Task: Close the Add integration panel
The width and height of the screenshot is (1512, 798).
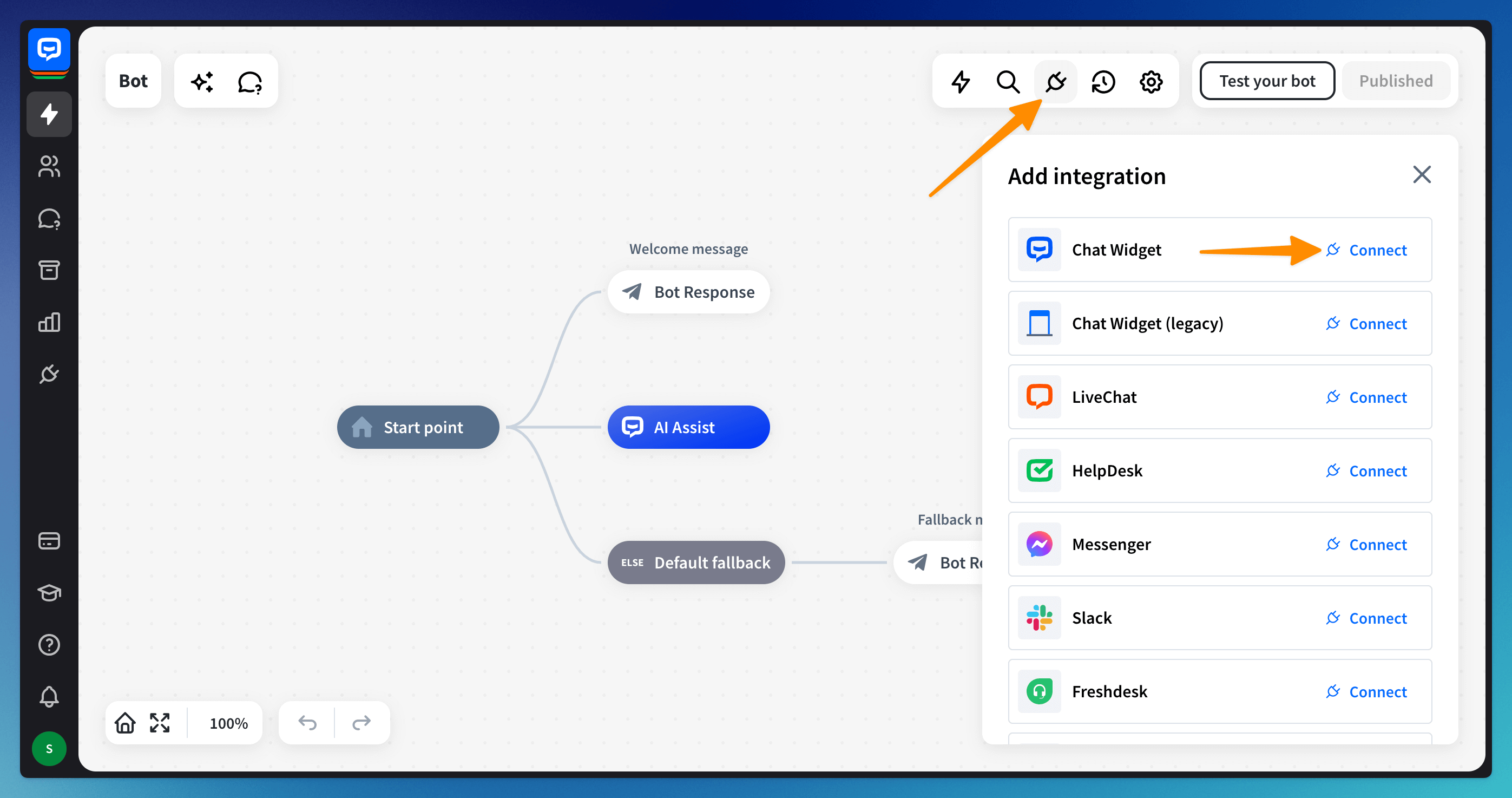Action: click(1421, 174)
